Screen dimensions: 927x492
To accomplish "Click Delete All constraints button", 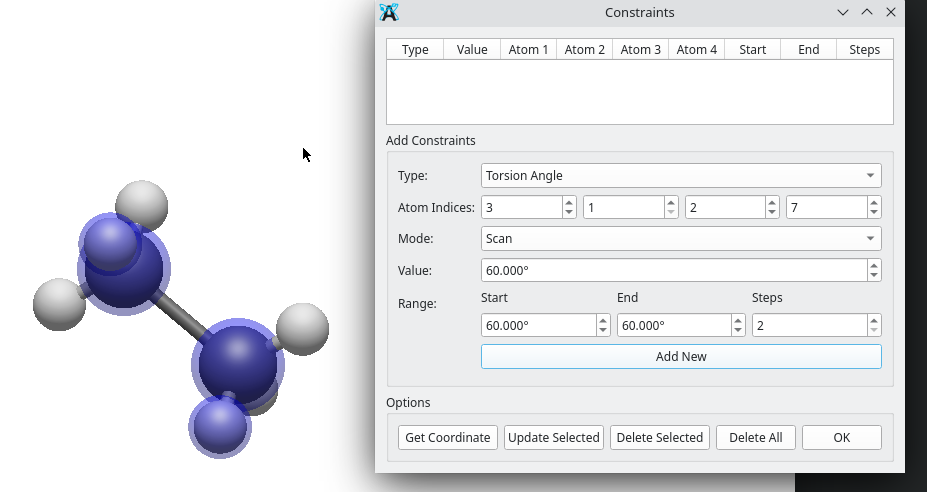I will 756,438.
